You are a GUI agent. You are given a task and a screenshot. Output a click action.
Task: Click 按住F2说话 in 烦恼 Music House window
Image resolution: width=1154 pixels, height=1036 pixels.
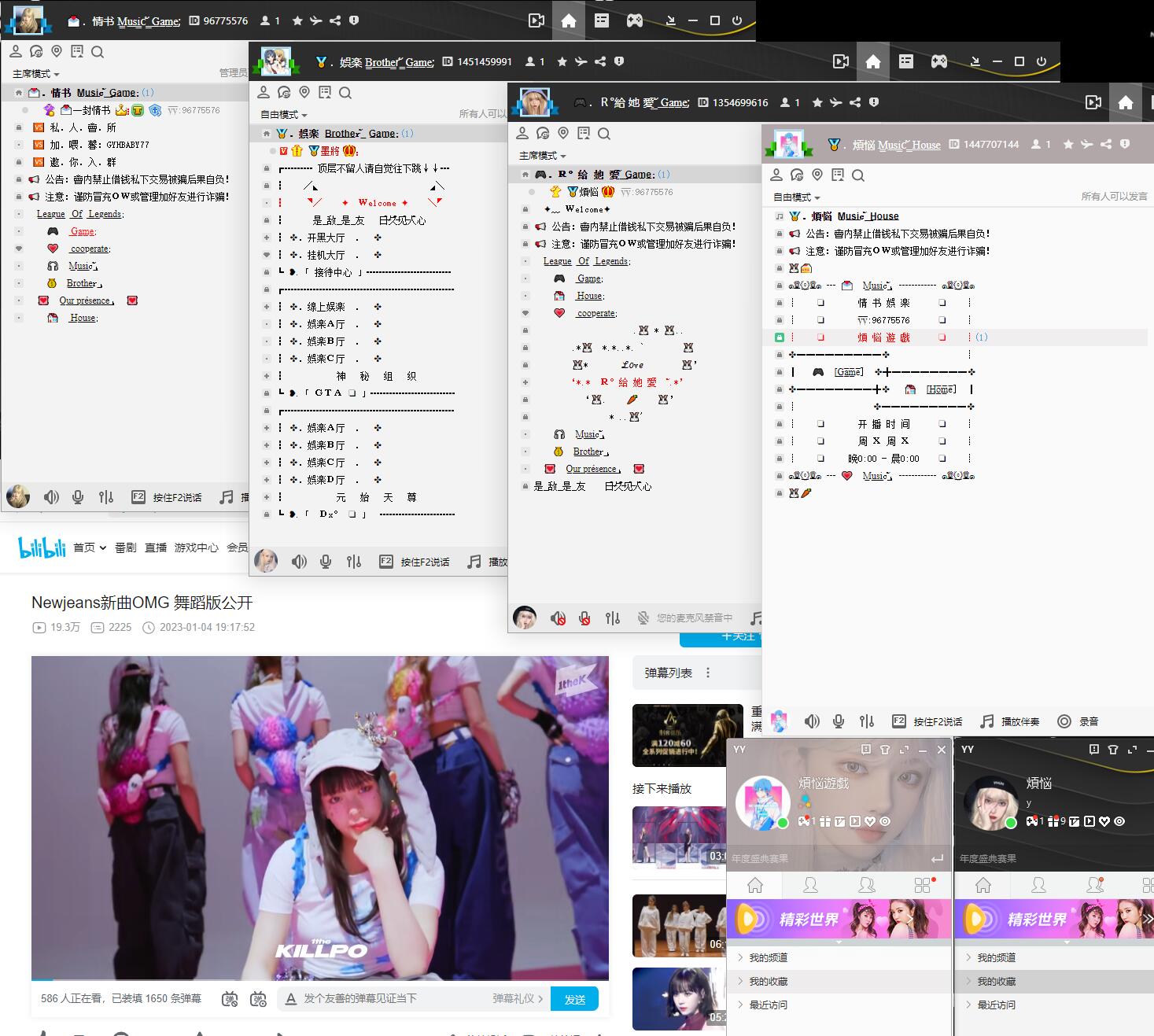(927, 721)
